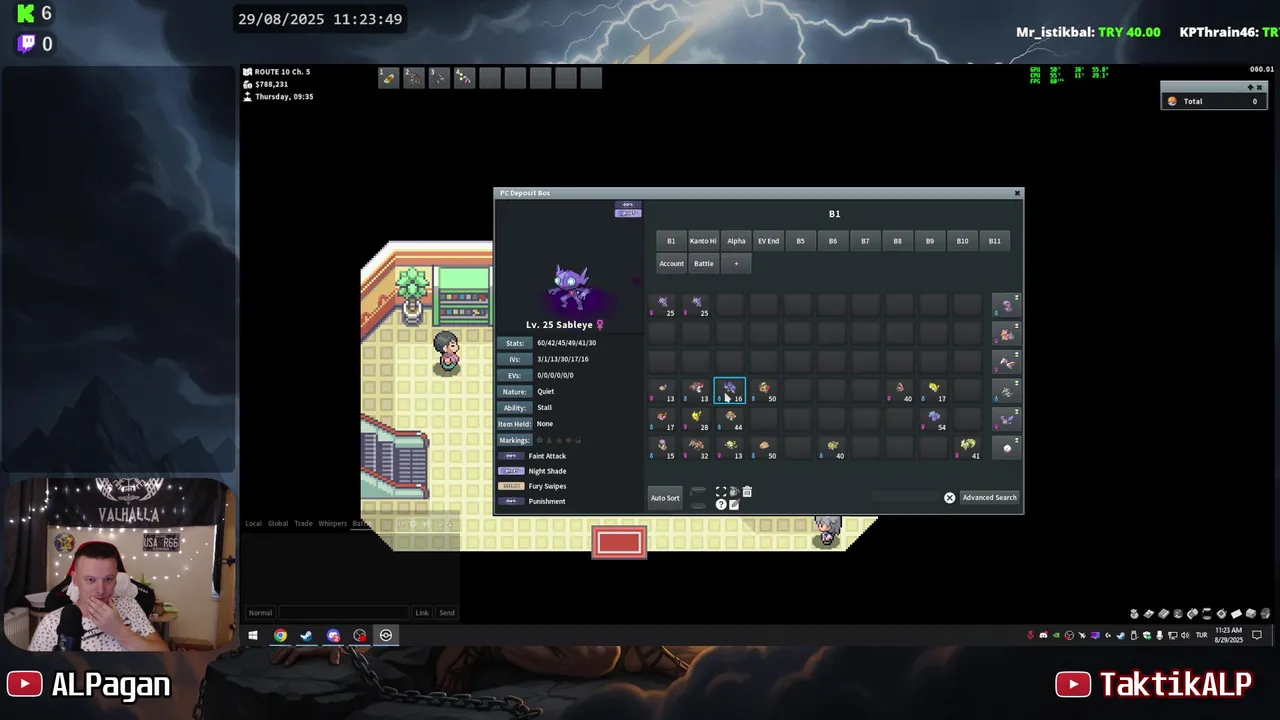Open the notification center icon
This screenshot has width=1280, height=720.
[1257, 635]
